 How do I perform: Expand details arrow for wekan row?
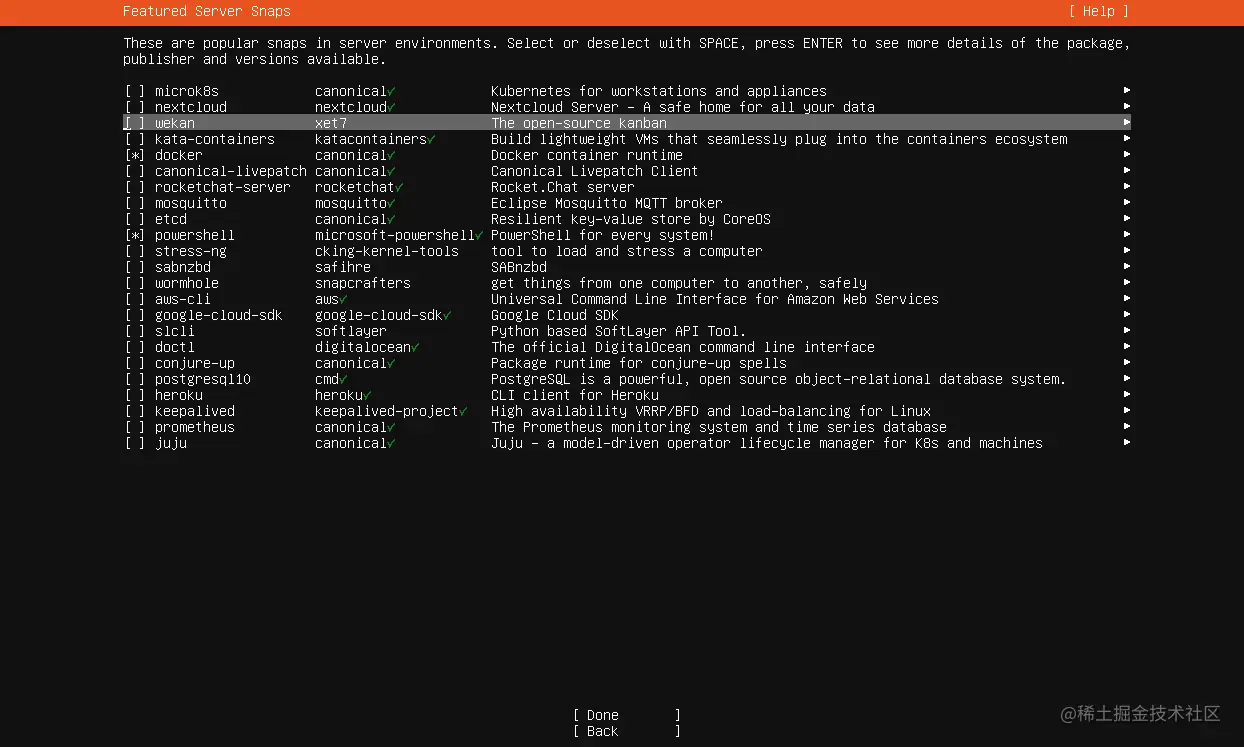[1127, 123]
